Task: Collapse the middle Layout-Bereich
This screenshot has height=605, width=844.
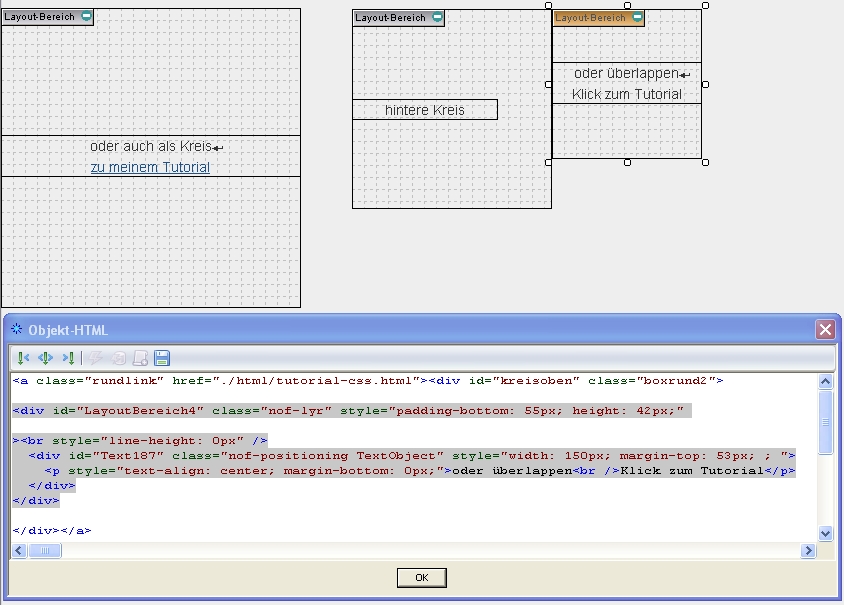Action: click(x=437, y=18)
